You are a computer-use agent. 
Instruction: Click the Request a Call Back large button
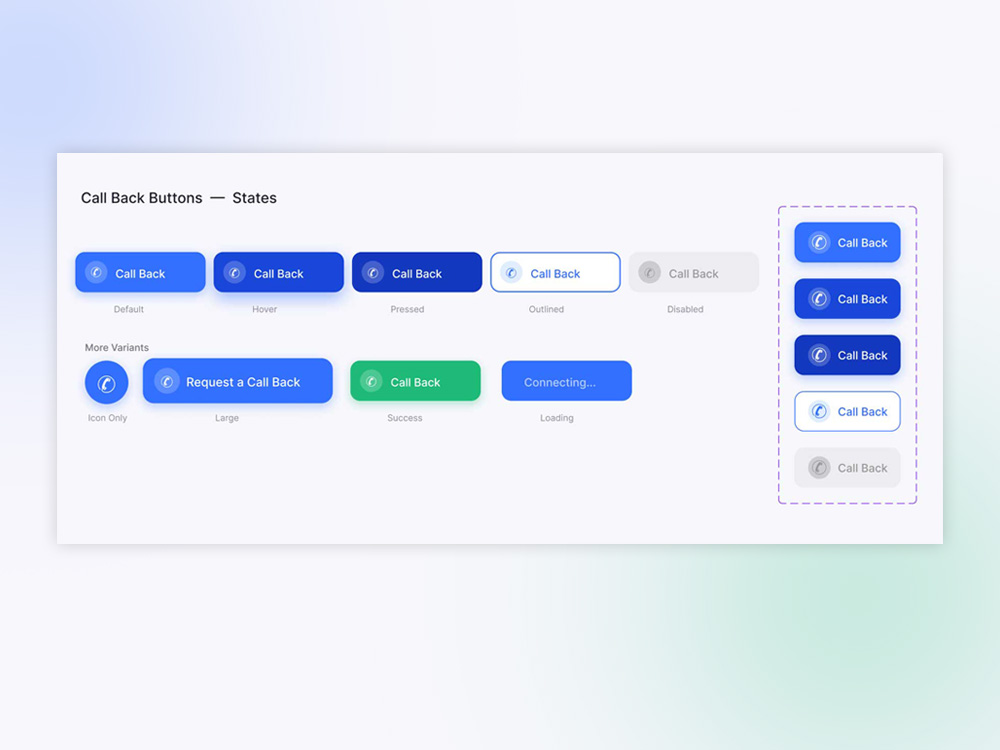click(x=238, y=381)
